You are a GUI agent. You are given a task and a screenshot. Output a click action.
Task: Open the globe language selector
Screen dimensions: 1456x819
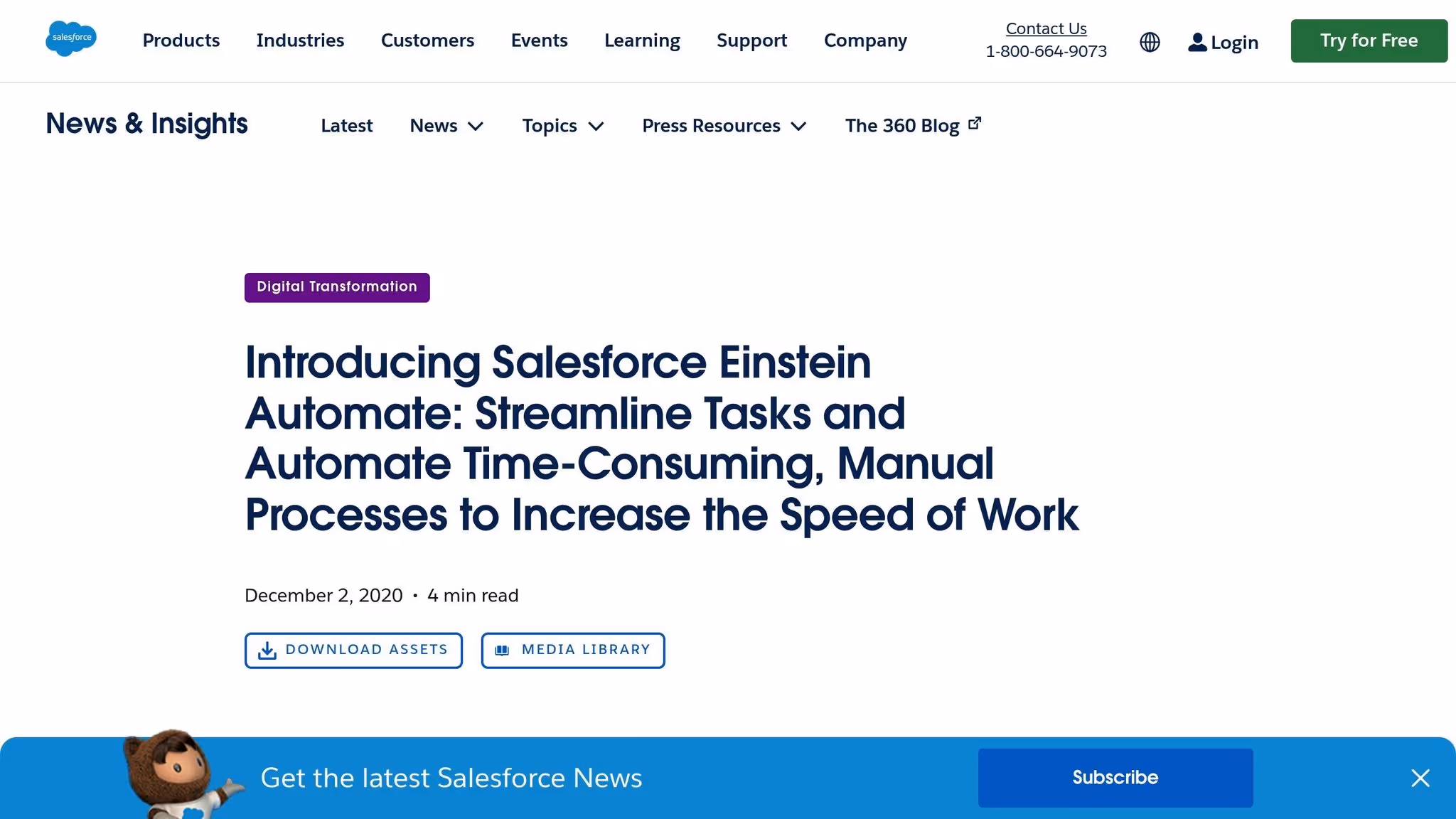[x=1149, y=42]
